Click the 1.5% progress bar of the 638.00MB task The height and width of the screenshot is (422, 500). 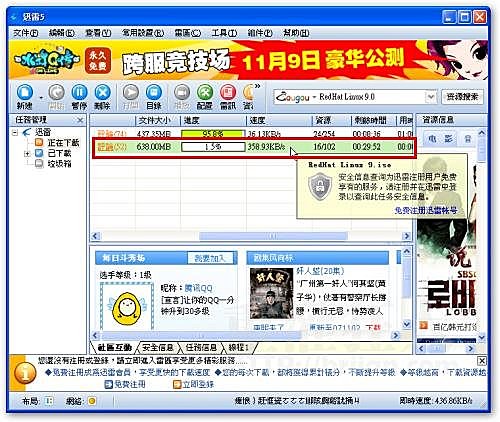click(213, 147)
